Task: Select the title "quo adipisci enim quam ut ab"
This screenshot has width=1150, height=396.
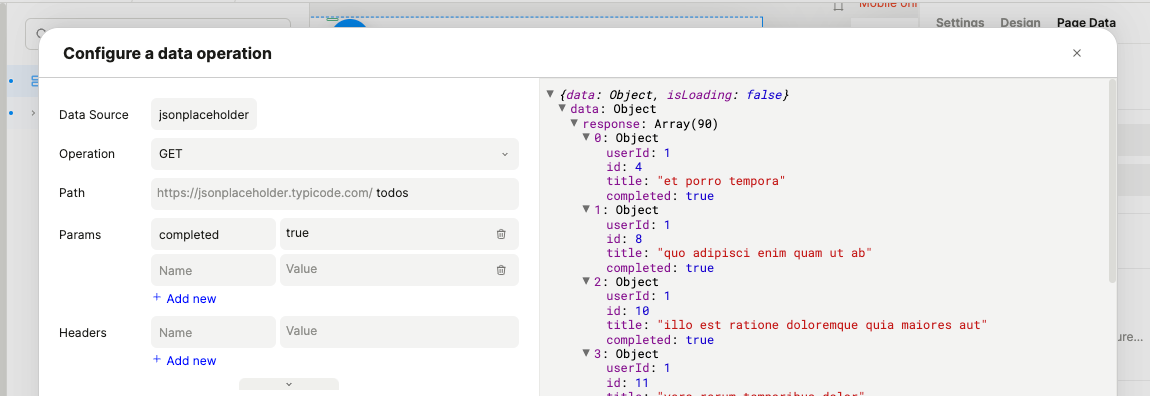Action: (765, 253)
